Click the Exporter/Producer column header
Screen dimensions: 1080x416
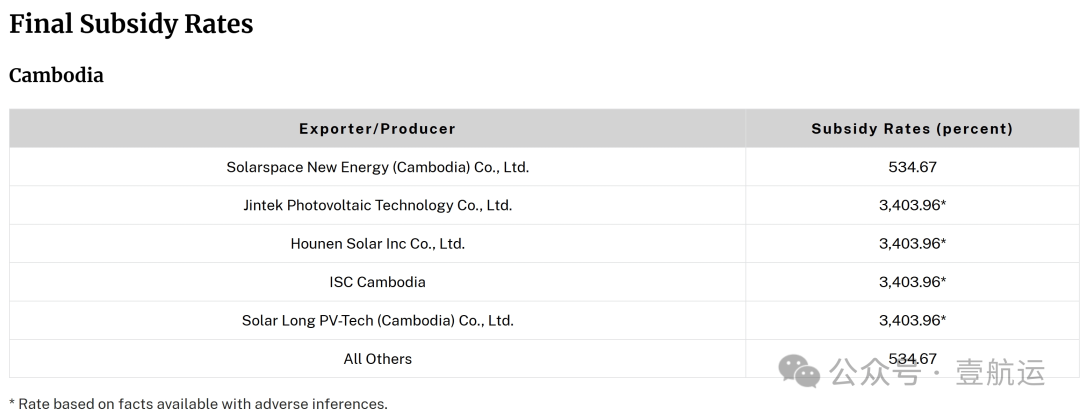tap(377, 129)
